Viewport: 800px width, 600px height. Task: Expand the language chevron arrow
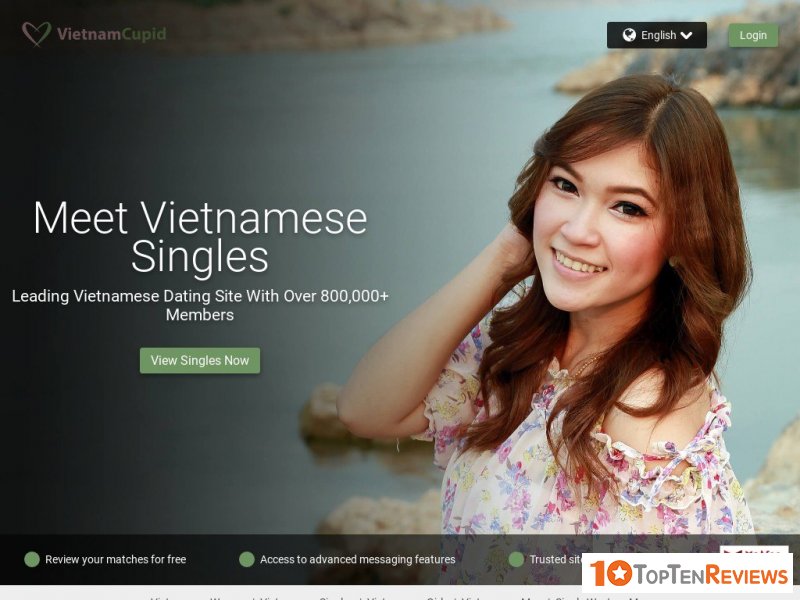(x=686, y=35)
